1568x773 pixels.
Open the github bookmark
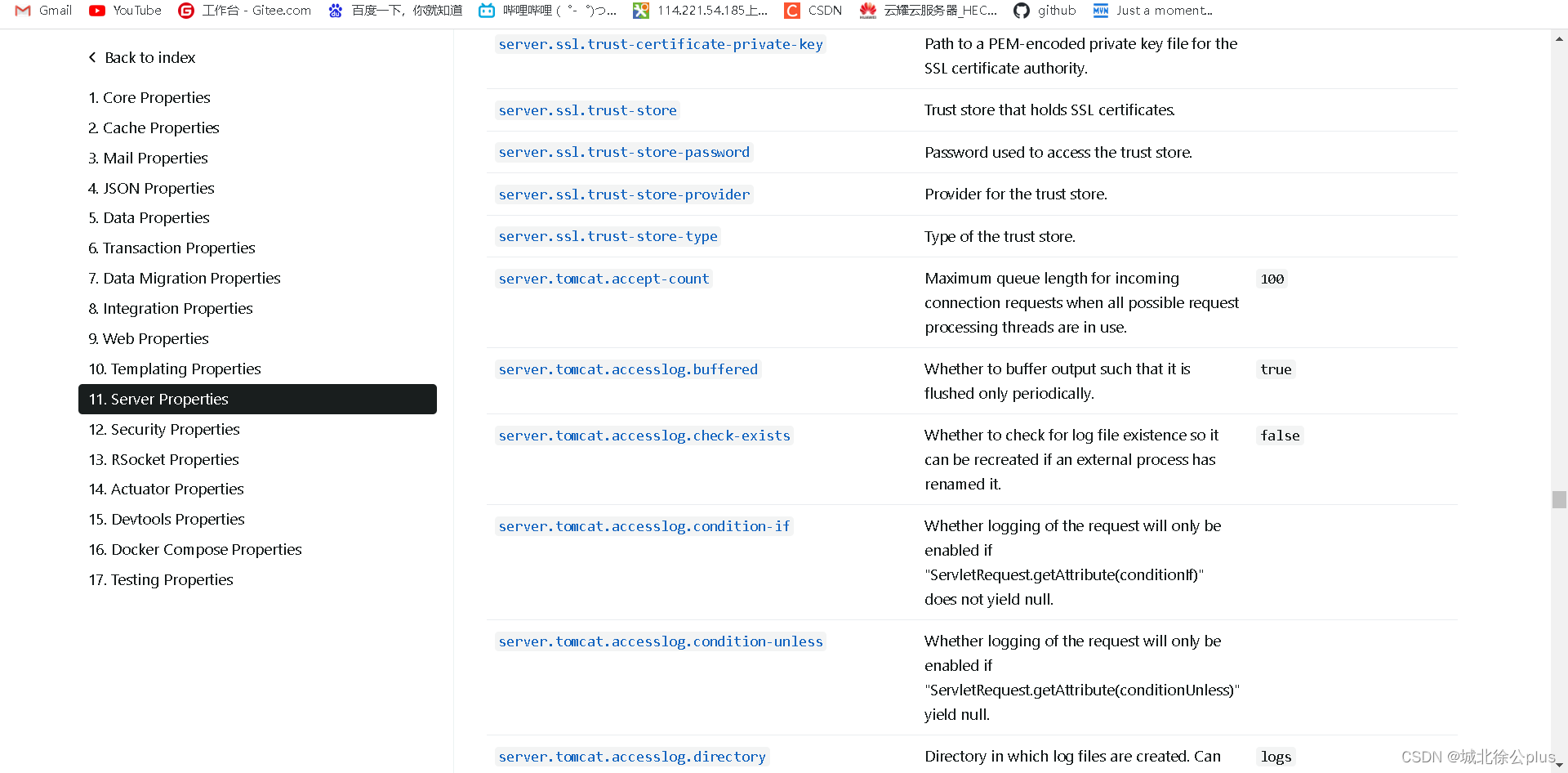(1045, 11)
